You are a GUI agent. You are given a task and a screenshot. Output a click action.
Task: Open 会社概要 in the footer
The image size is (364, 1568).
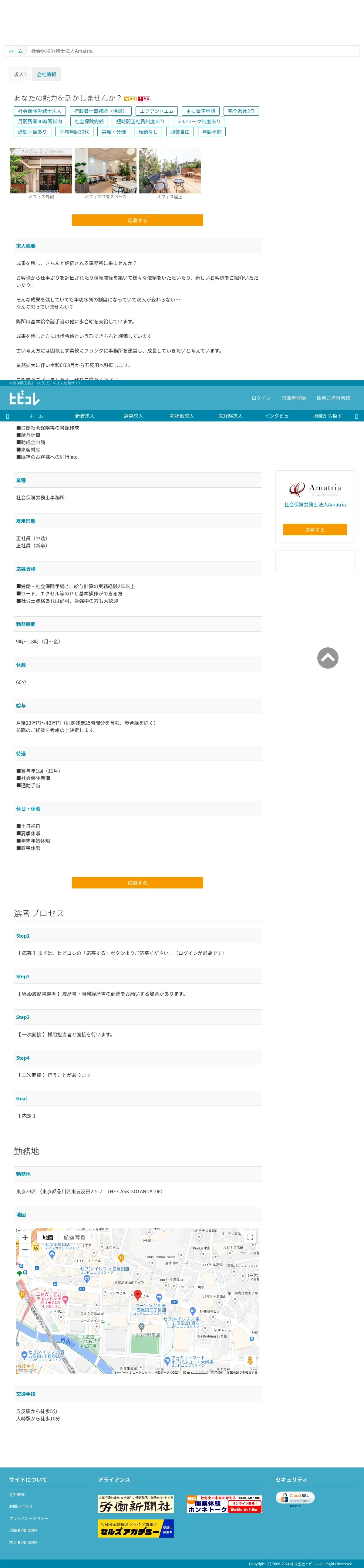17,1494
